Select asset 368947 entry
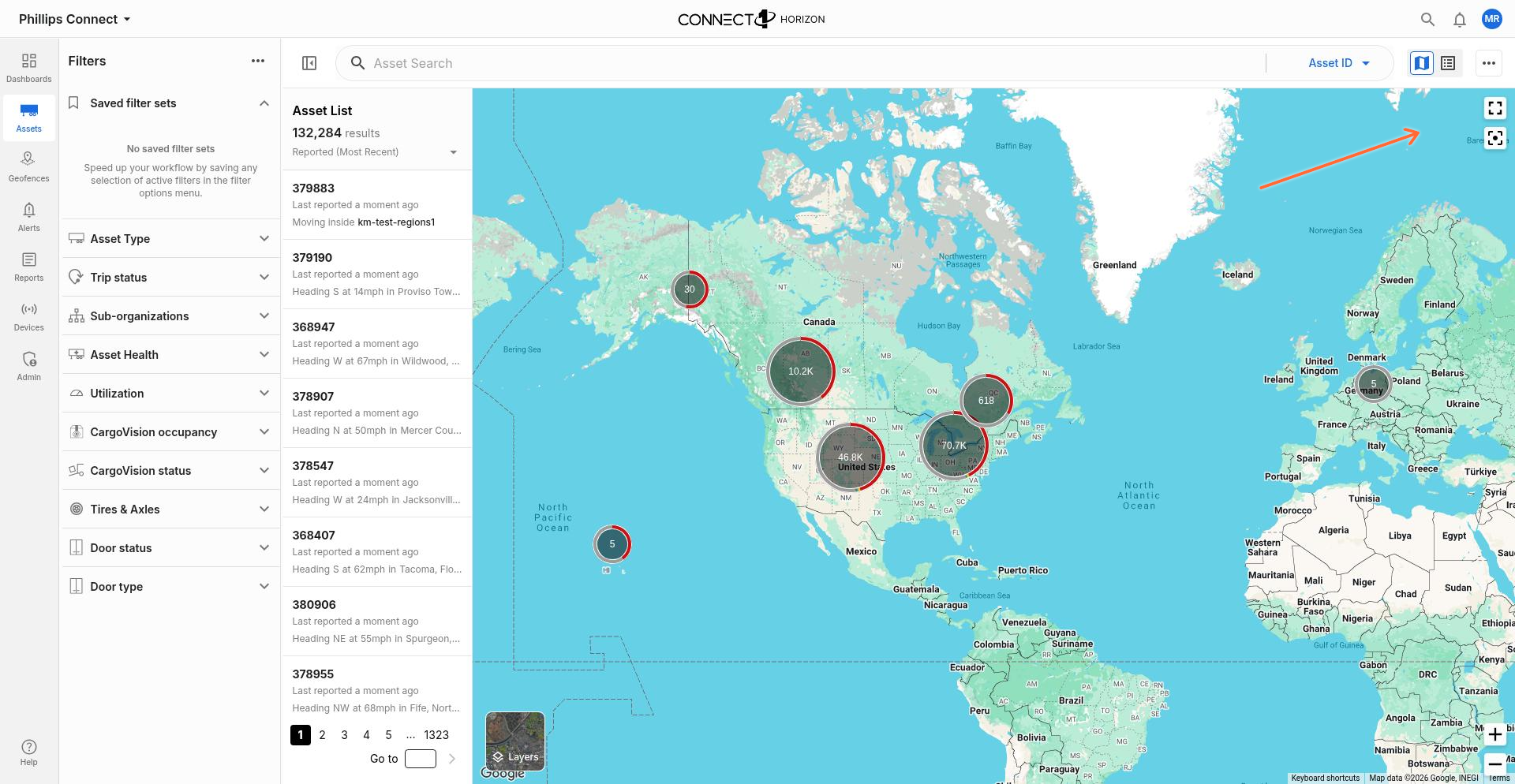 coord(377,344)
